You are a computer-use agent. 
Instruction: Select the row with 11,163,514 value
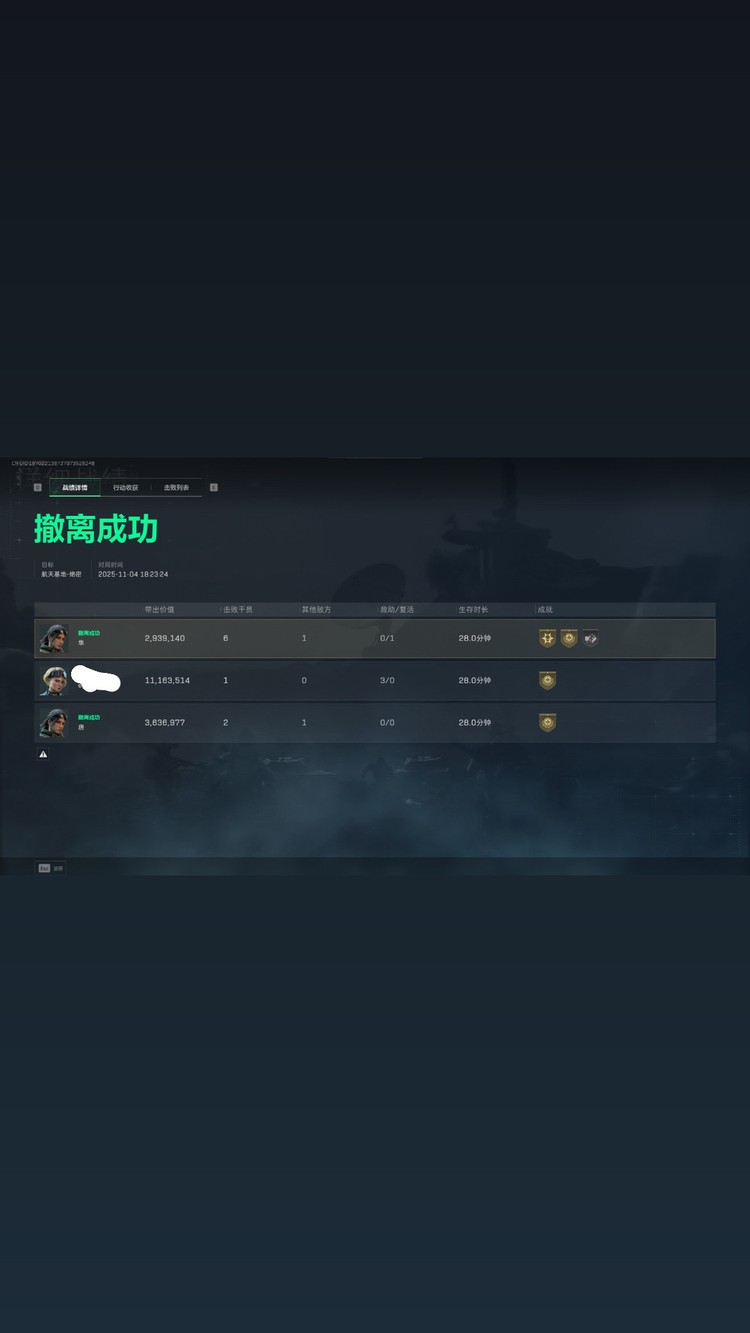(x=375, y=680)
